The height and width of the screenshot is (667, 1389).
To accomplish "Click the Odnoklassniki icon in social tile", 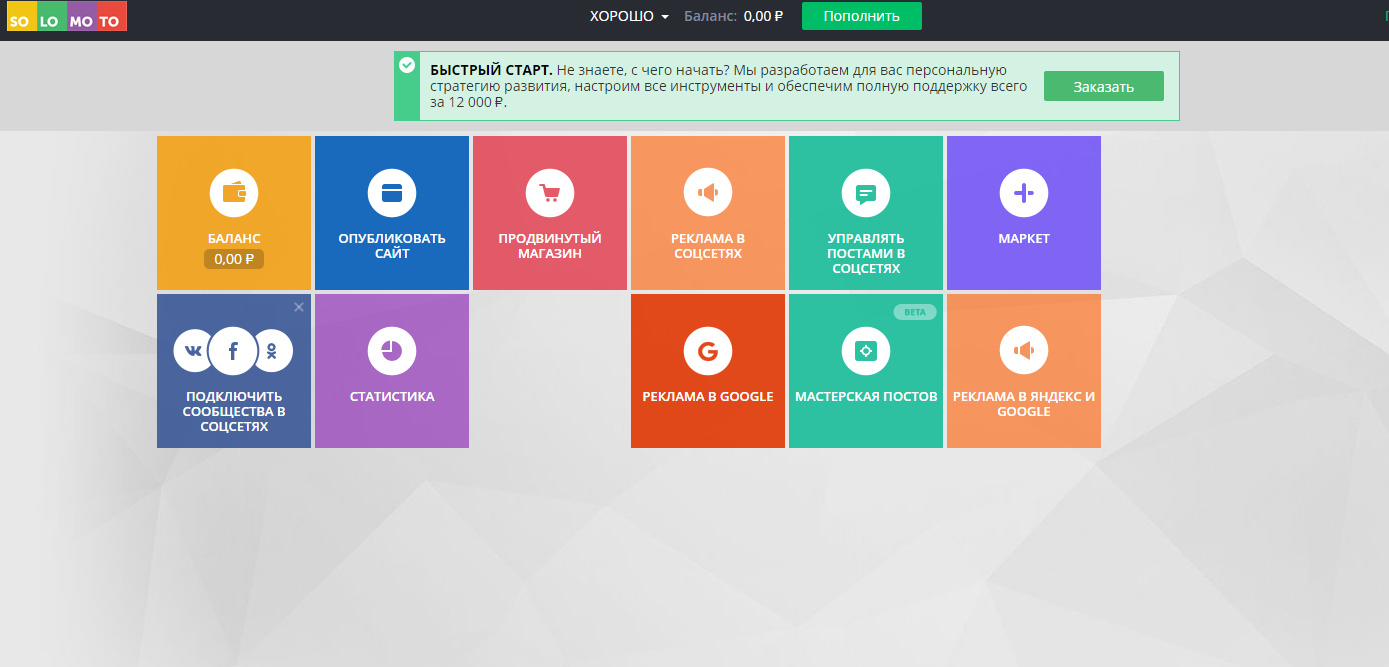I will coord(273,351).
